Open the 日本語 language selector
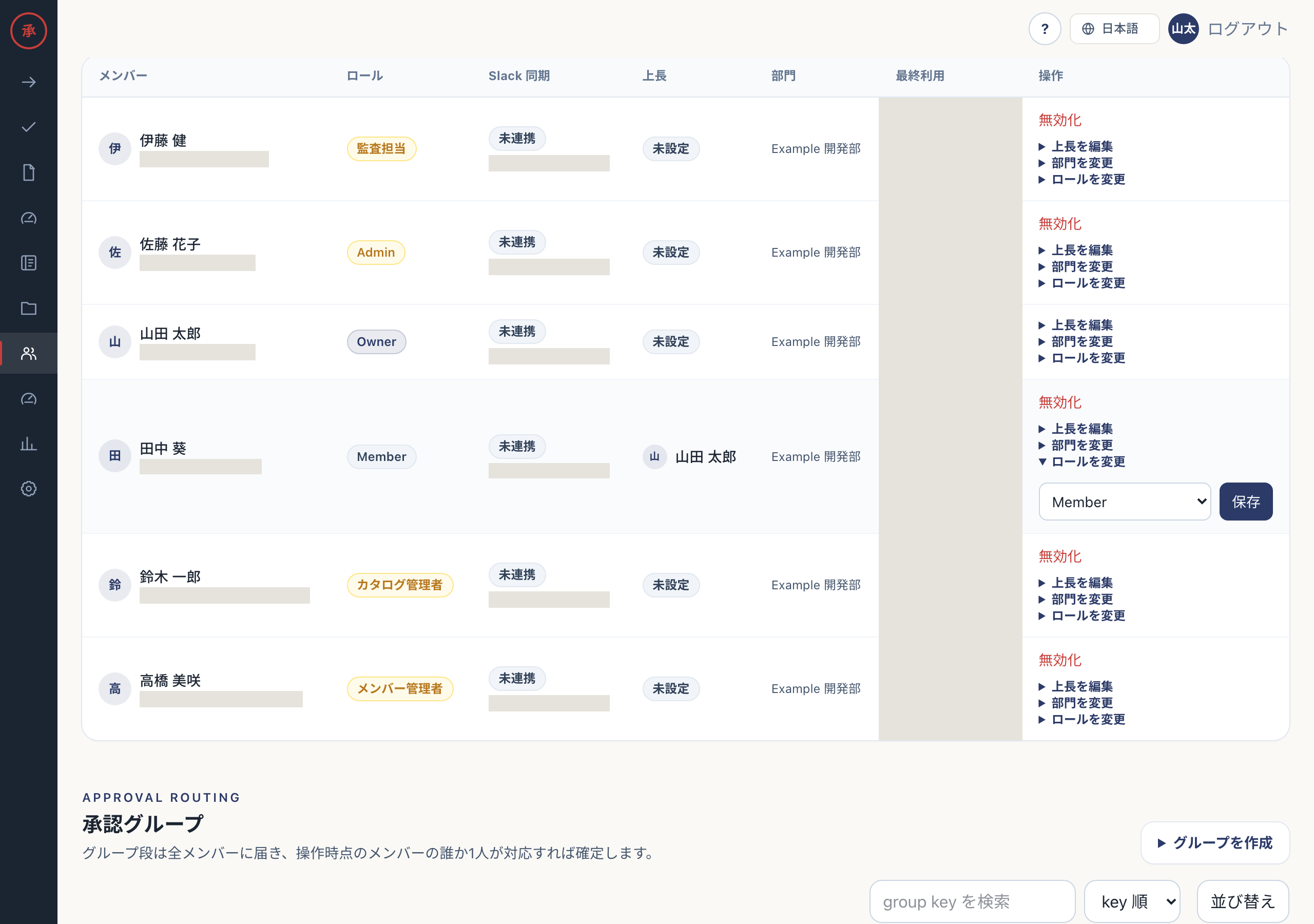 1114,29
